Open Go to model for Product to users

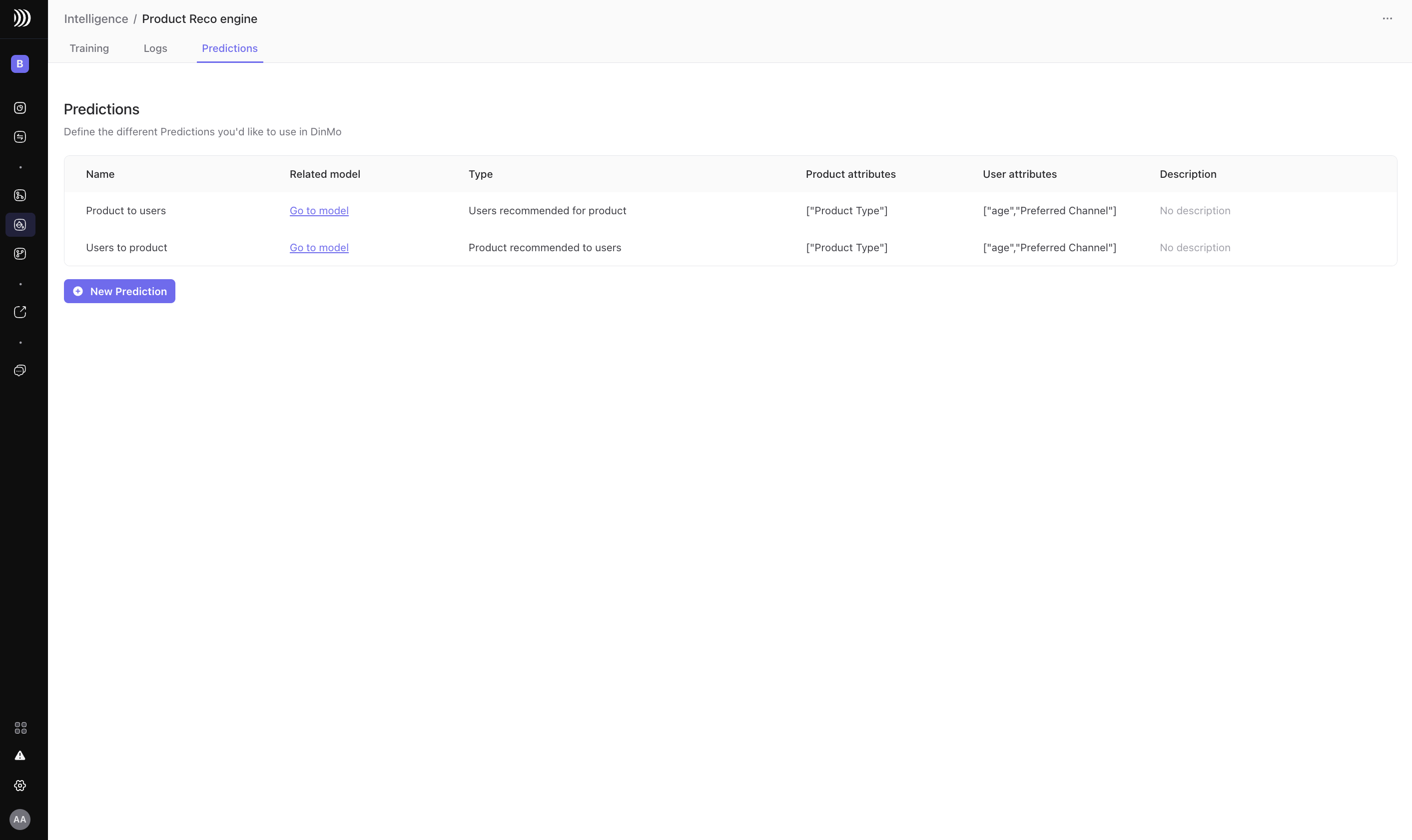click(319, 211)
